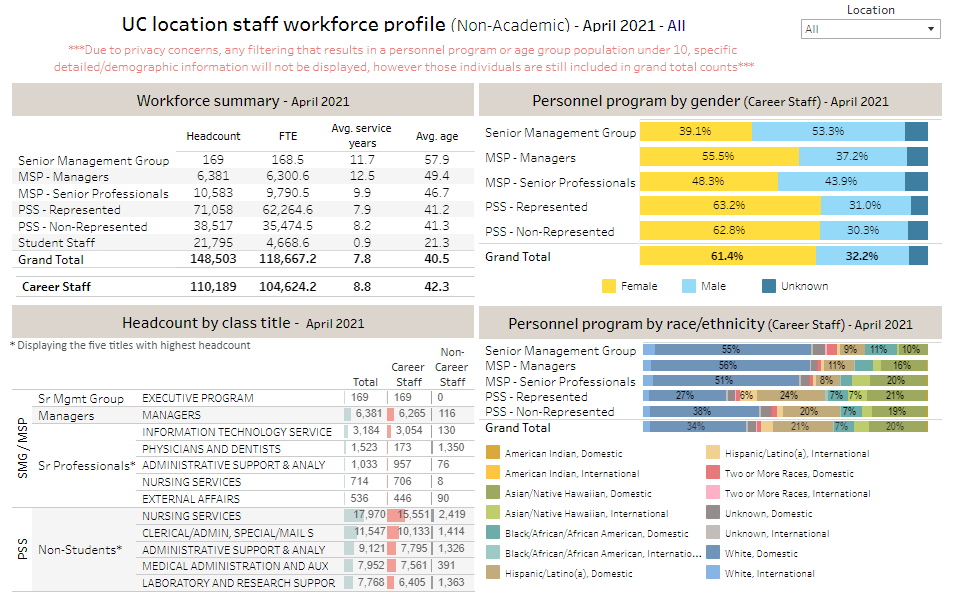Select Student Staff FTE 4,668.6
Image resolution: width=958 pixels, height=596 pixels.
pos(288,243)
